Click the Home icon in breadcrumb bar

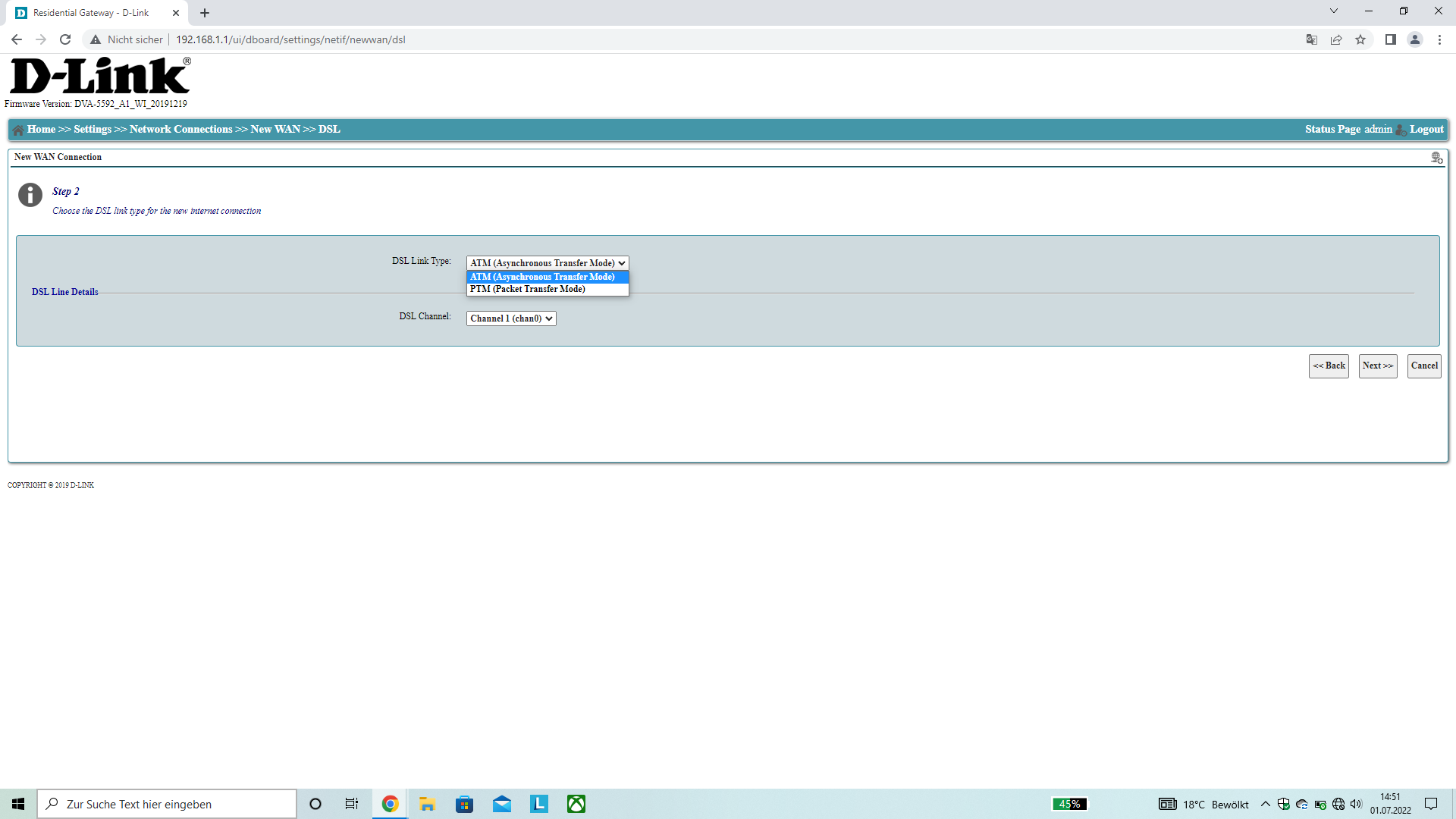point(18,130)
